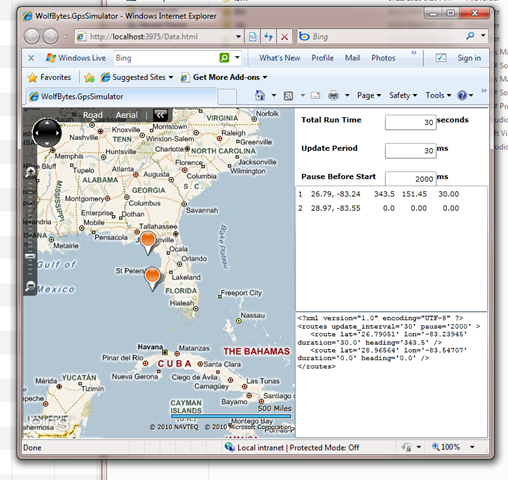The image size is (508, 480).
Task: Click the Total Run Time input field
Action: point(411,122)
